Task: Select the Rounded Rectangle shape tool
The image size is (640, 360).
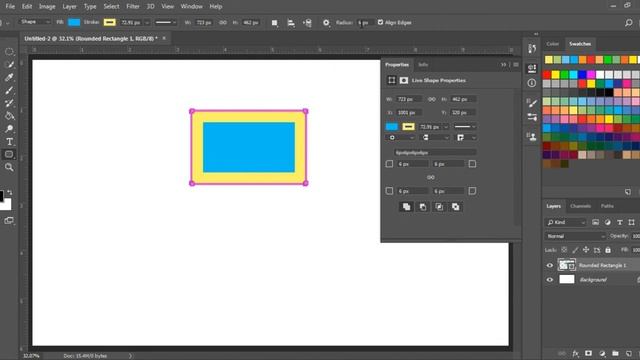Action: [x=9, y=154]
